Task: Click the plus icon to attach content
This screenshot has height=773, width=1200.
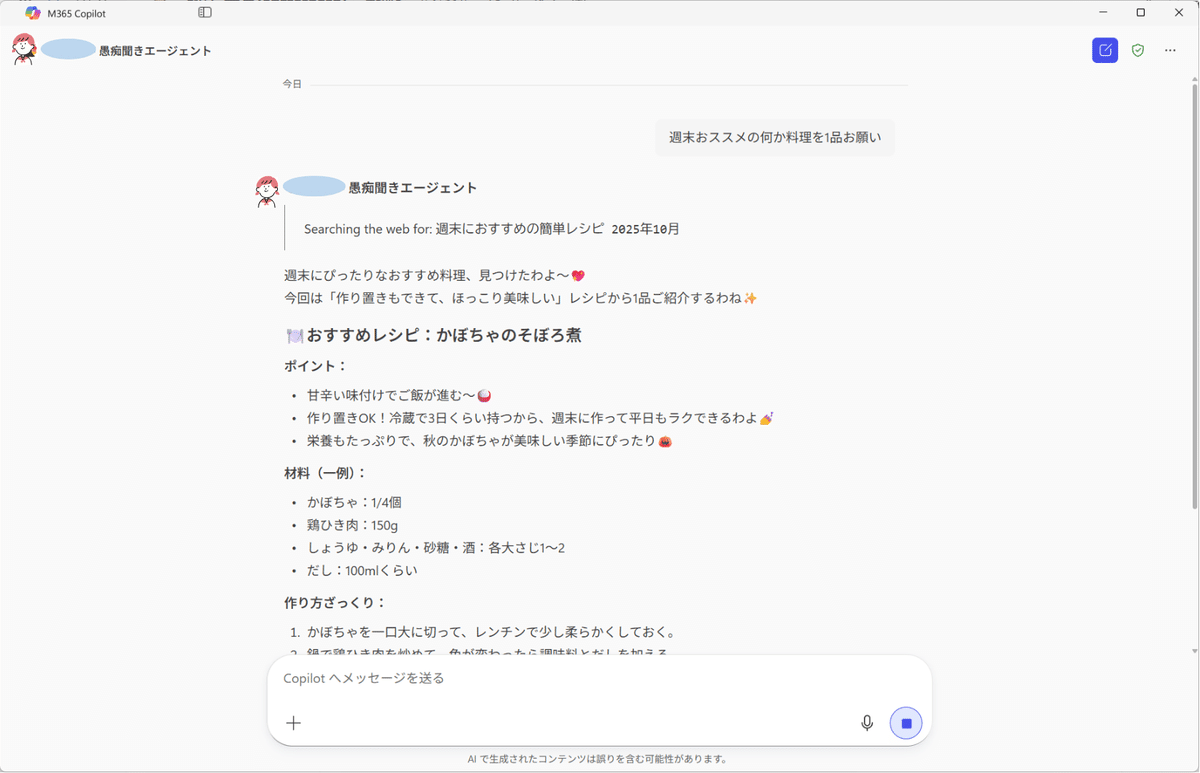Action: [x=293, y=722]
